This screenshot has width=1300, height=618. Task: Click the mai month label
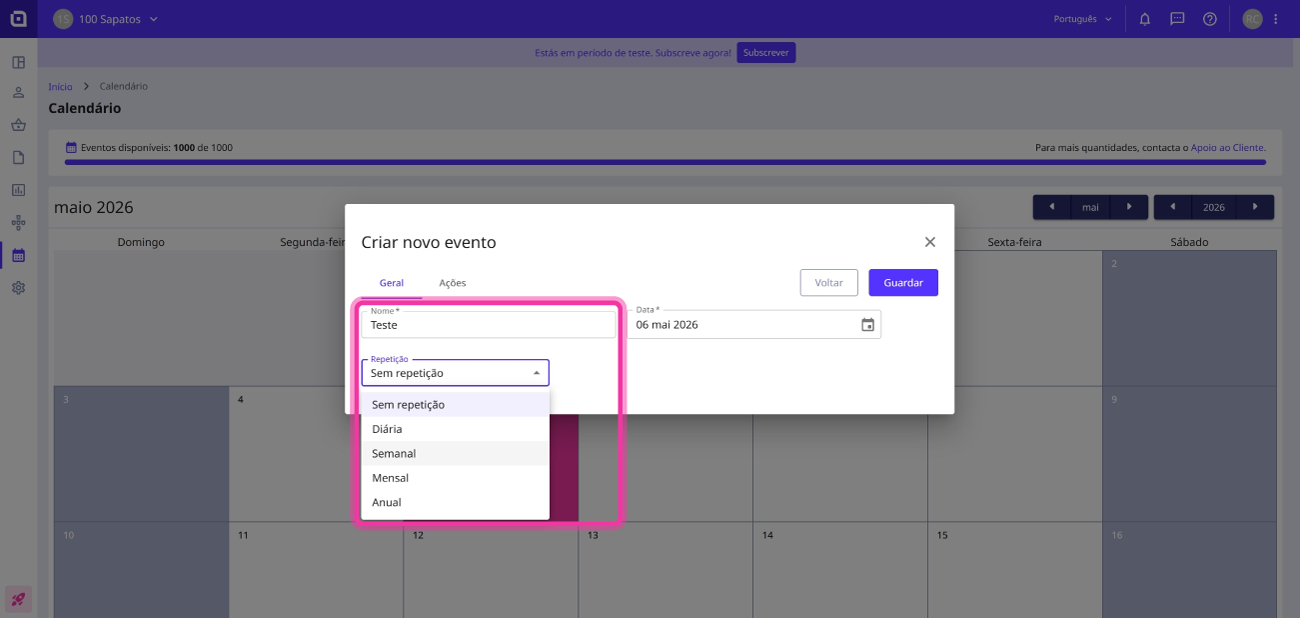tap(1090, 207)
